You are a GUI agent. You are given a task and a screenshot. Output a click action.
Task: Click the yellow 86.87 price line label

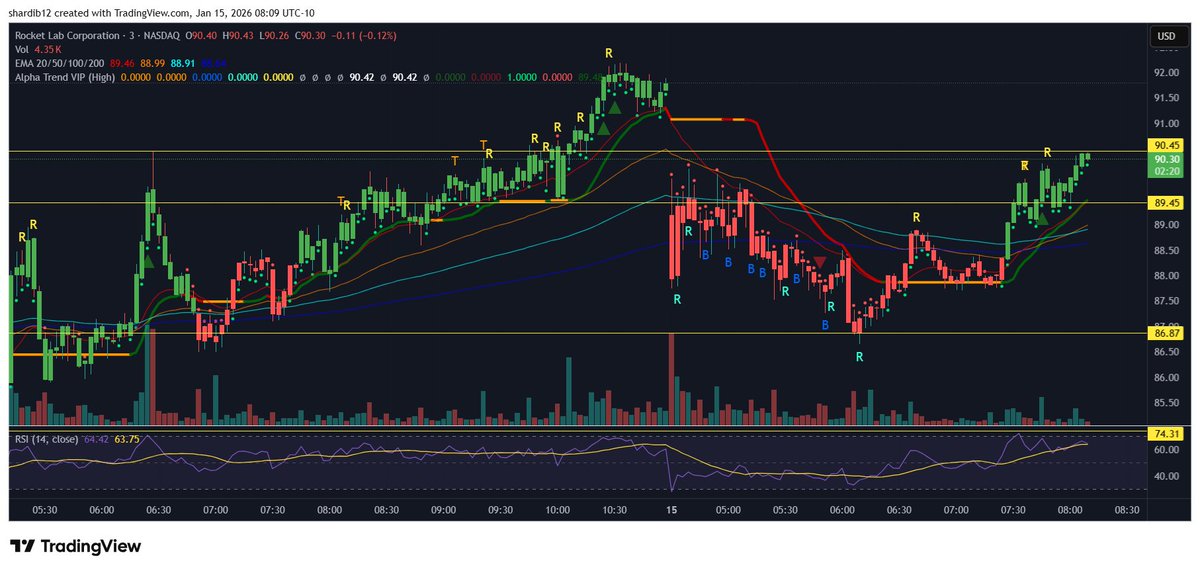pyautogui.click(x=1165, y=333)
